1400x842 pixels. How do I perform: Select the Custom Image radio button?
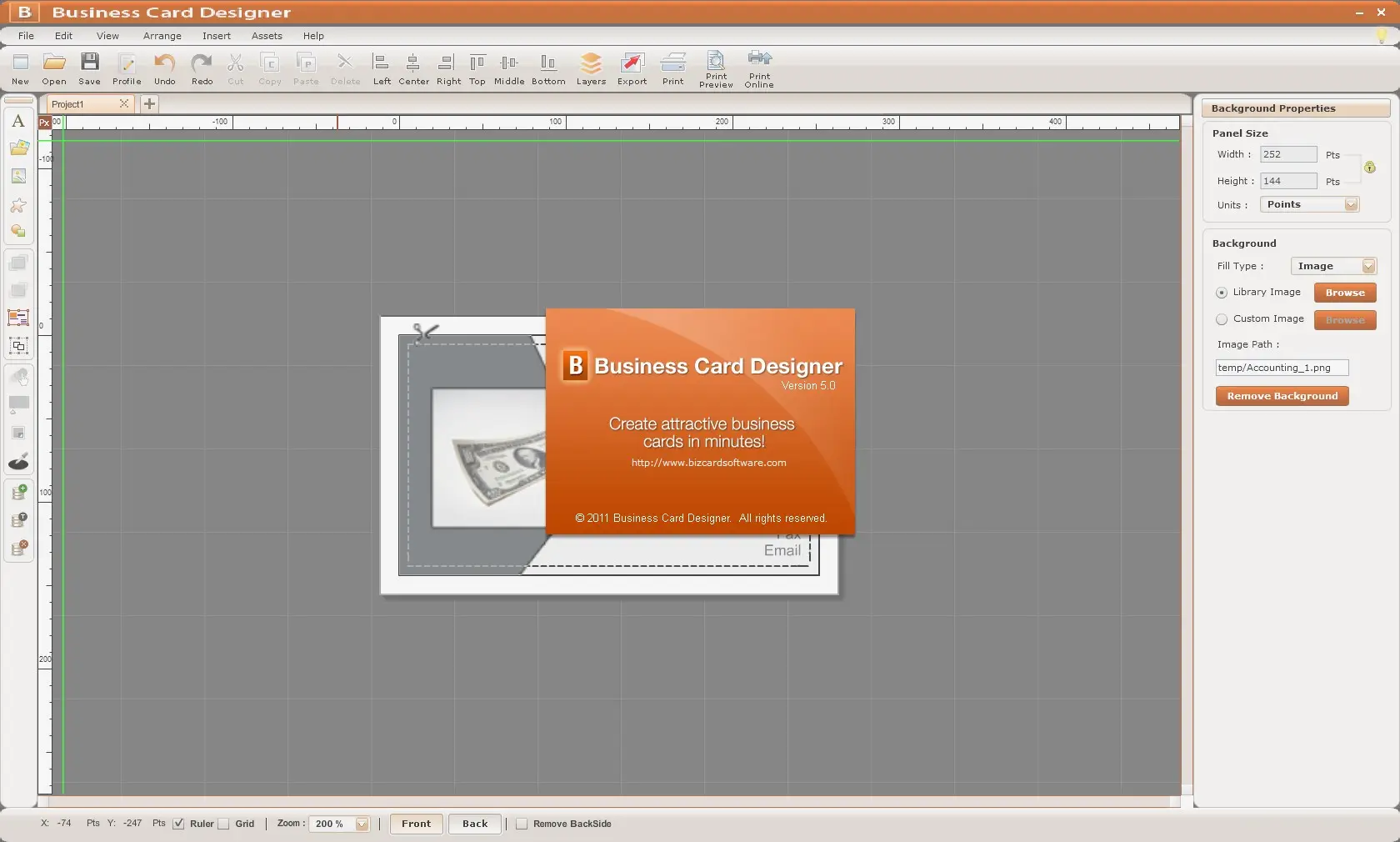[1222, 319]
